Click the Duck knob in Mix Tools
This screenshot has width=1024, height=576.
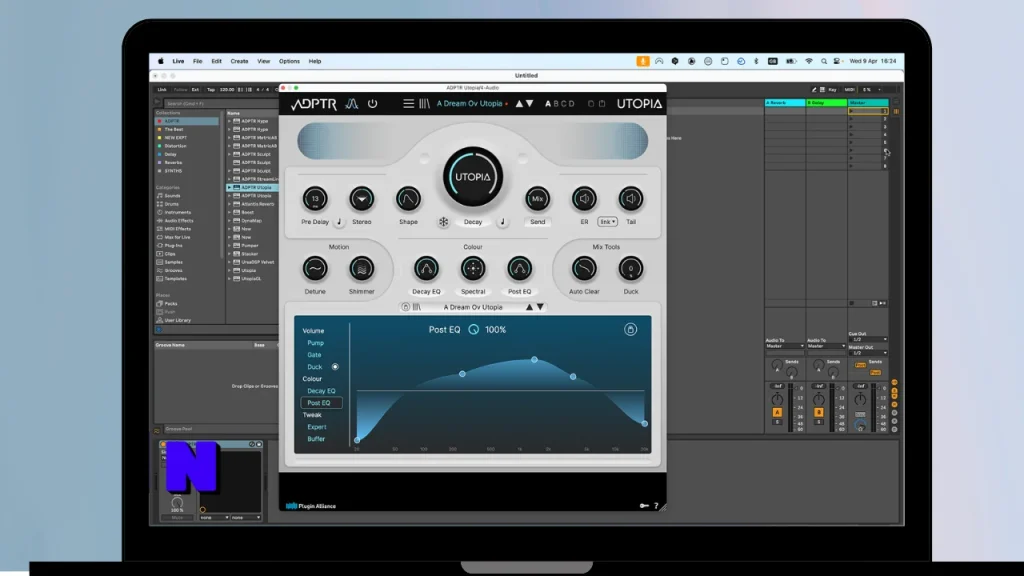click(631, 268)
